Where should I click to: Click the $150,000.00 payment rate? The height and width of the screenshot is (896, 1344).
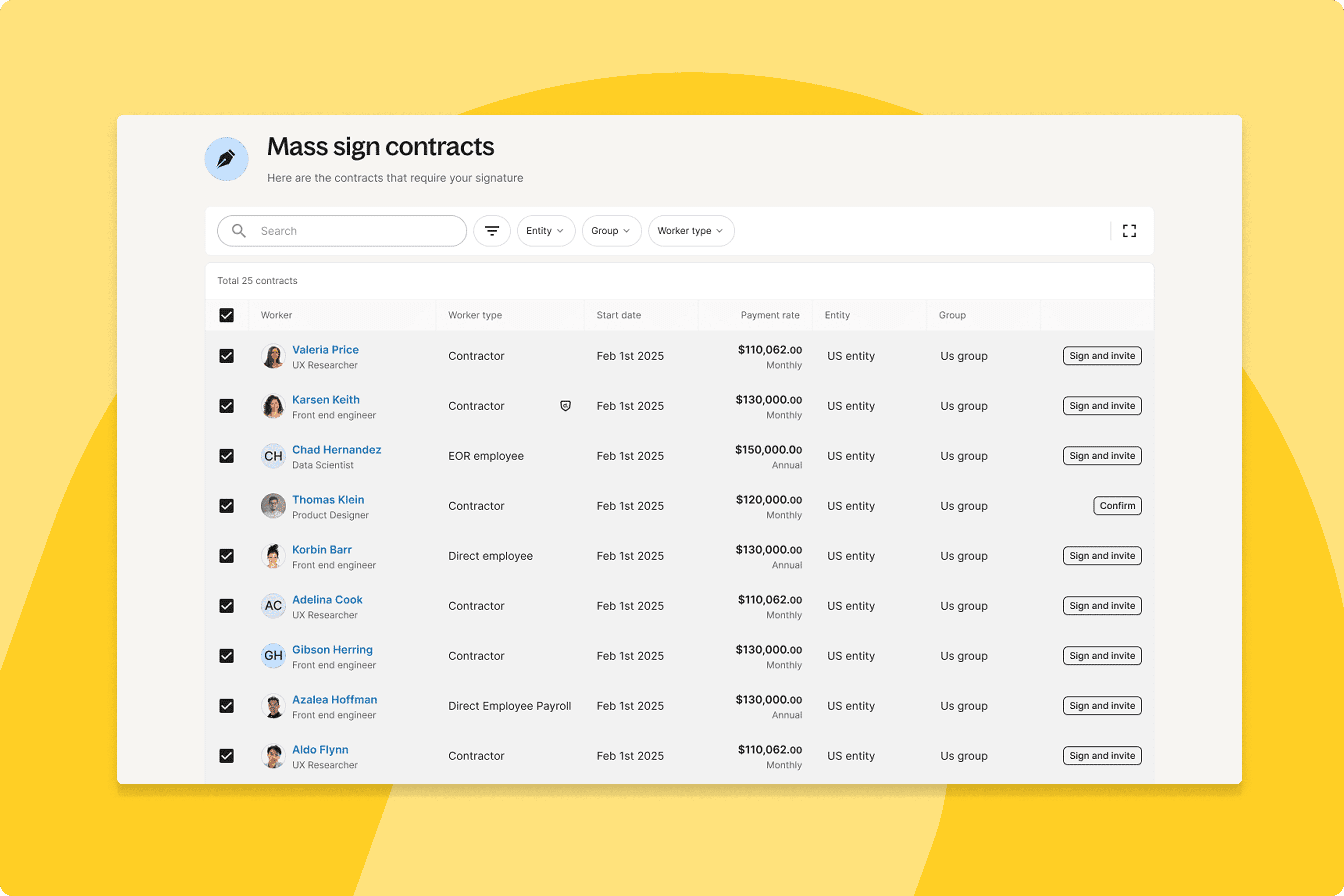click(x=769, y=450)
